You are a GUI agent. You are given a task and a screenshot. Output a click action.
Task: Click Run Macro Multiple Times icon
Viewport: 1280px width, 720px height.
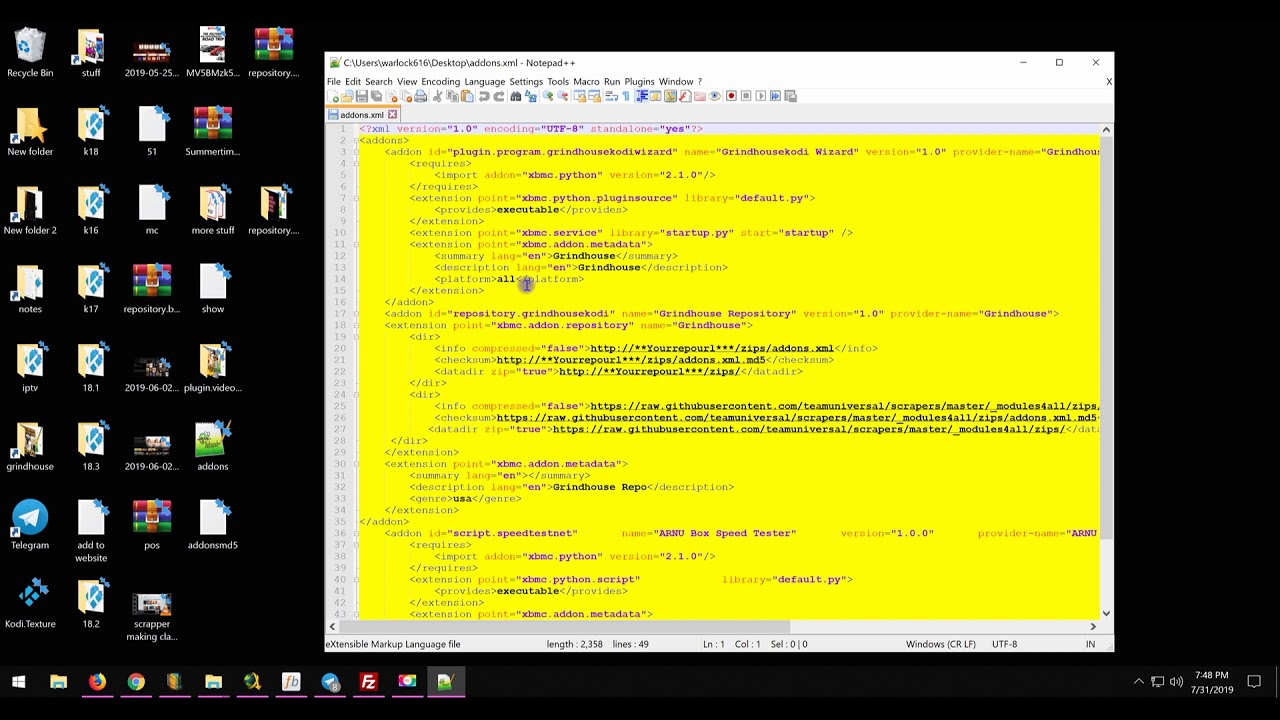click(x=775, y=96)
